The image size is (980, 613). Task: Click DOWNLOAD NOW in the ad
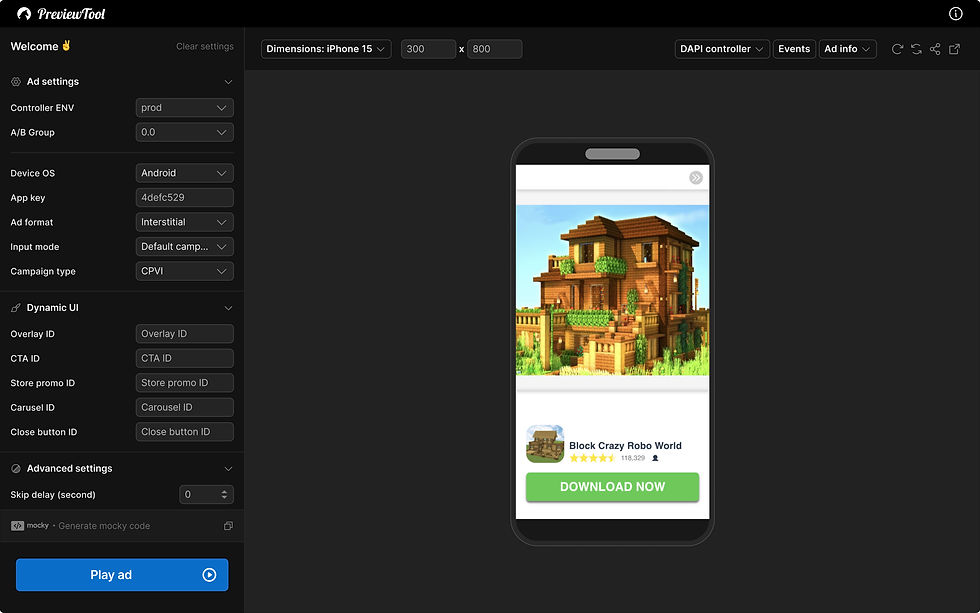point(612,487)
